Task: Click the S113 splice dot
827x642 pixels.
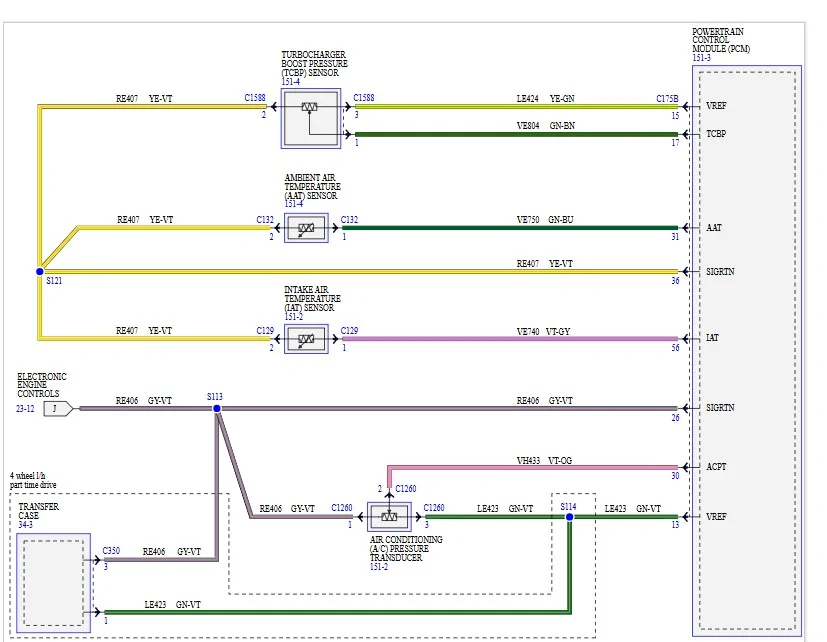Action: [x=217, y=408]
